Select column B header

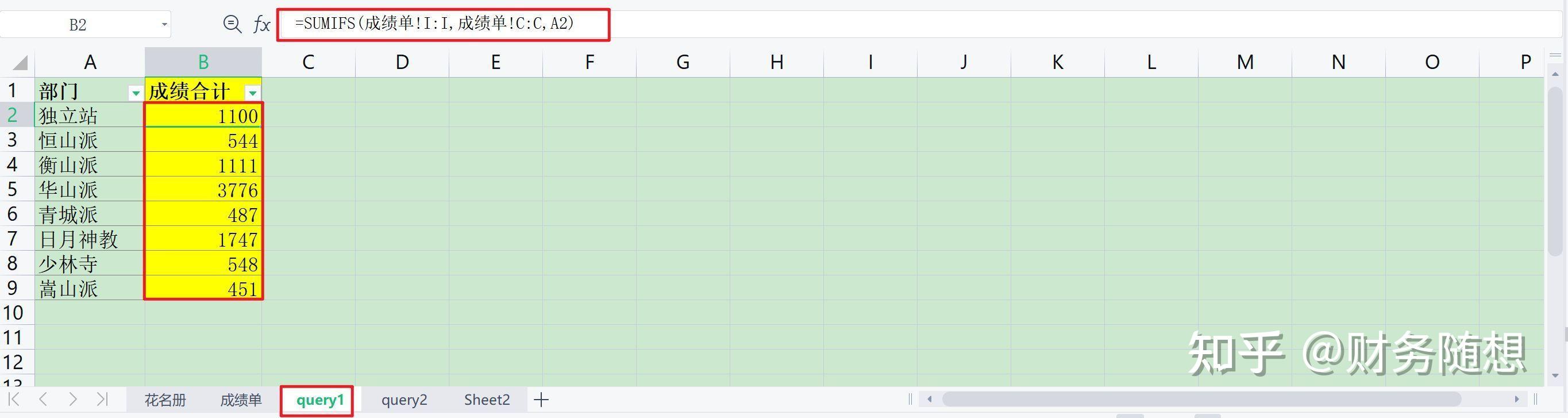pyautogui.click(x=203, y=62)
